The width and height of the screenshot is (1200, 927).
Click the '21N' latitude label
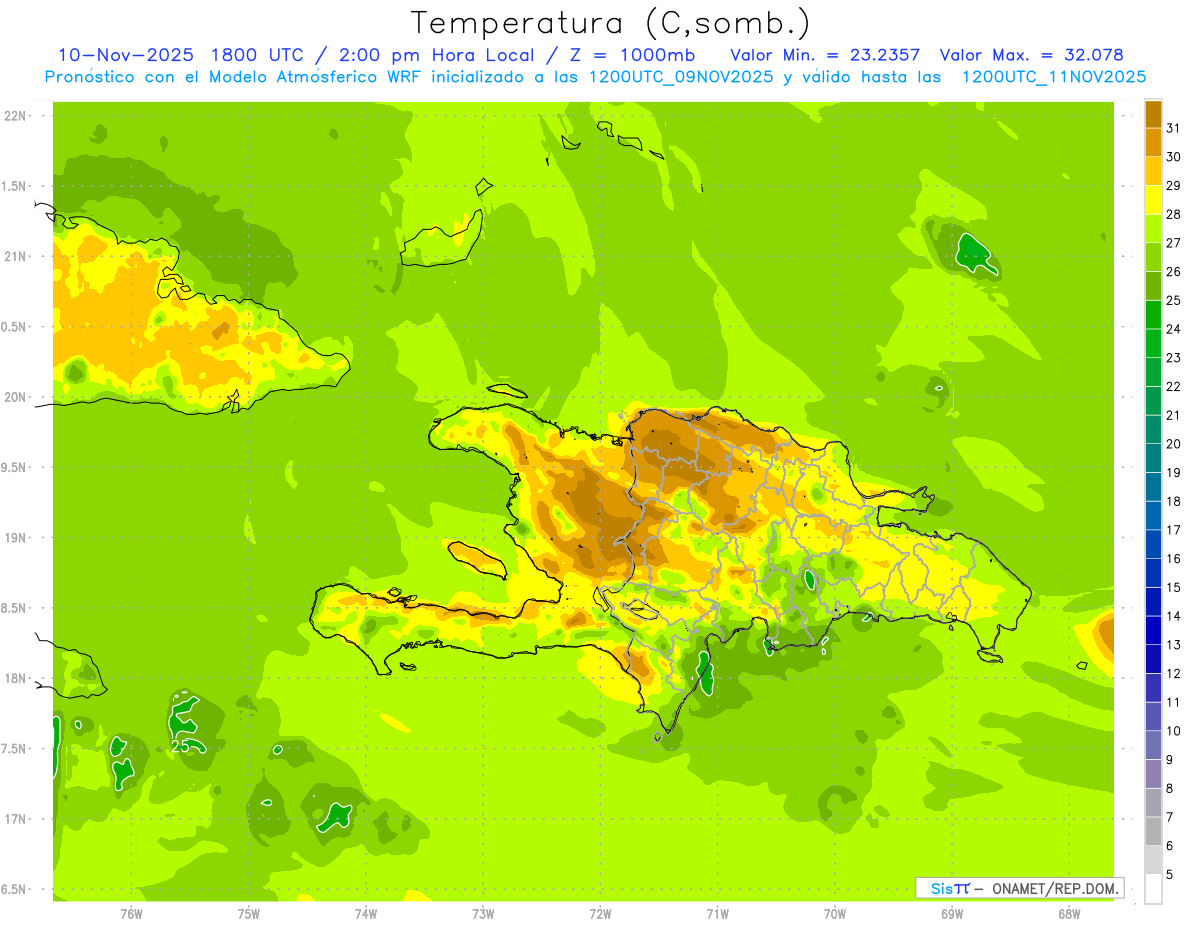[15, 257]
